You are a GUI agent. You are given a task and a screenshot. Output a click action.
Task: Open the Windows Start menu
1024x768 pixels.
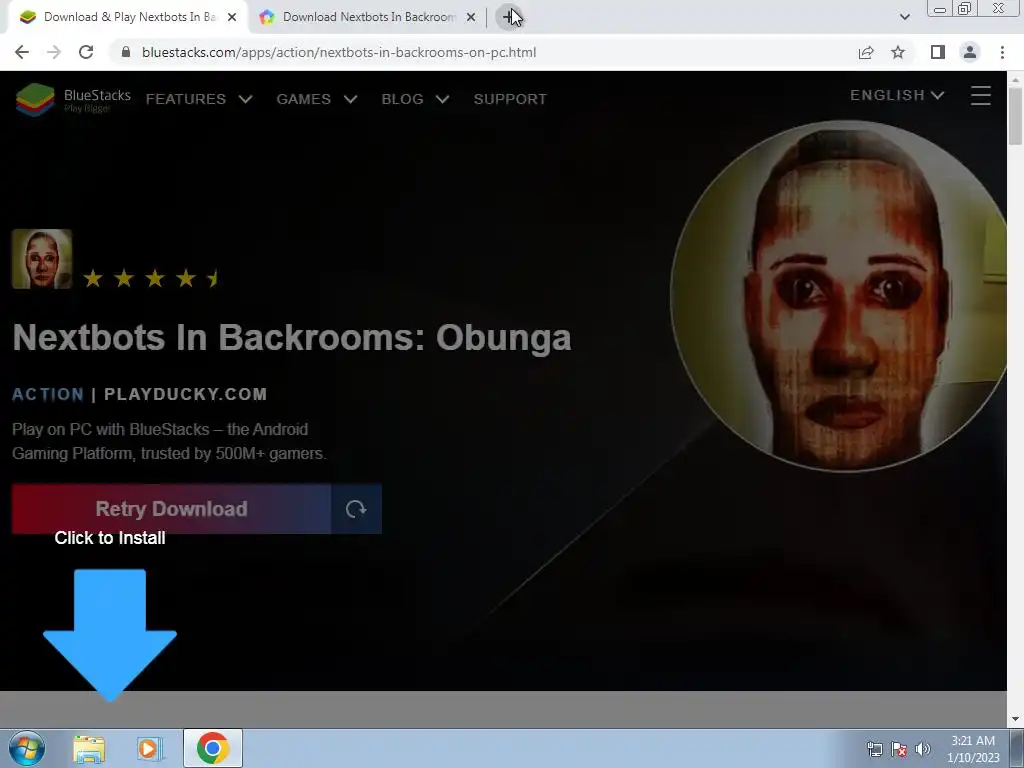[27, 748]
